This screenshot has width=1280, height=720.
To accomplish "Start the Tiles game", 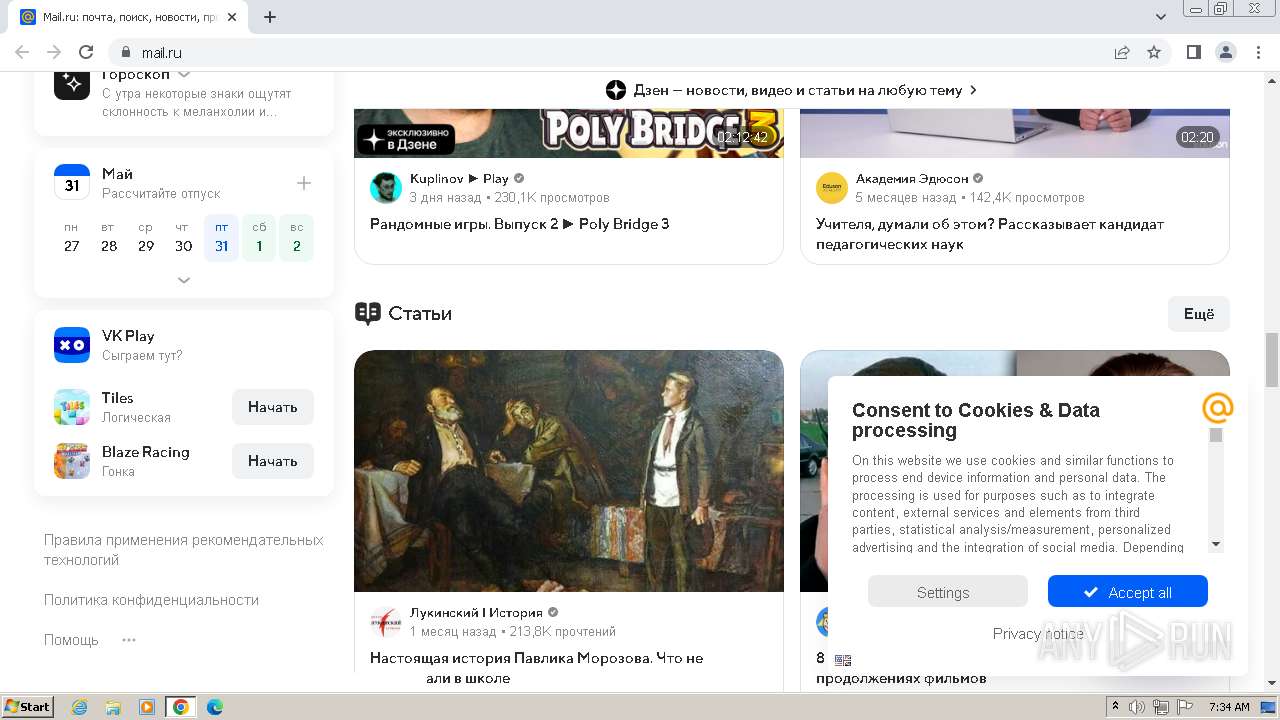I will pos(273,407).
